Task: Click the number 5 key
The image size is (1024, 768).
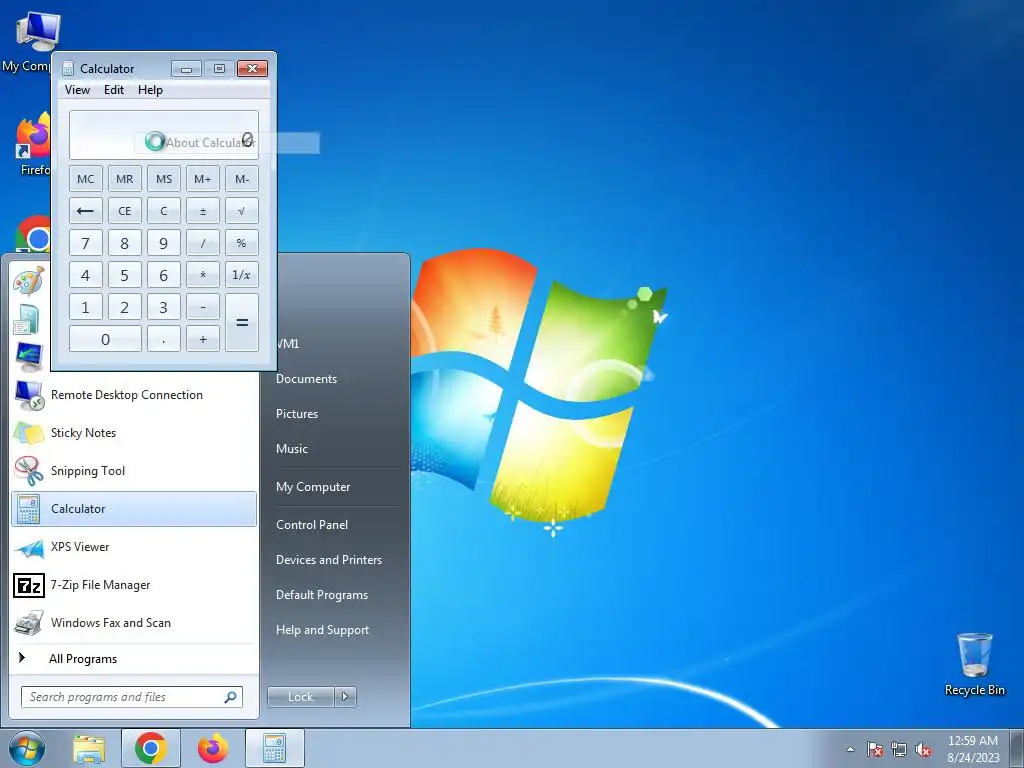Action: [x=125, y=275]
